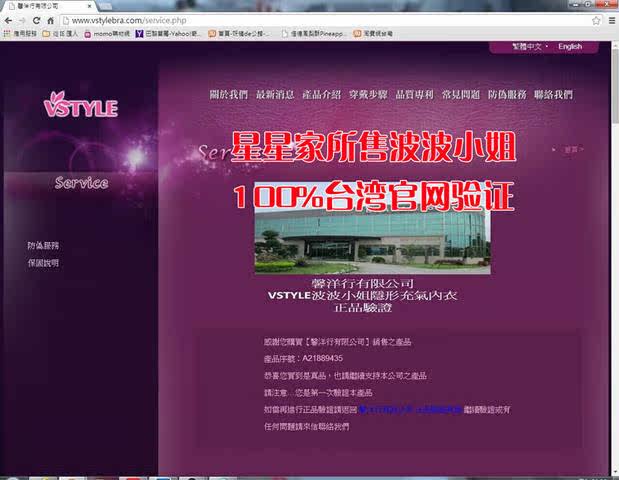Click the VSTYLE logo
Screen dimensions: 619x480
(x=81, y=105)
